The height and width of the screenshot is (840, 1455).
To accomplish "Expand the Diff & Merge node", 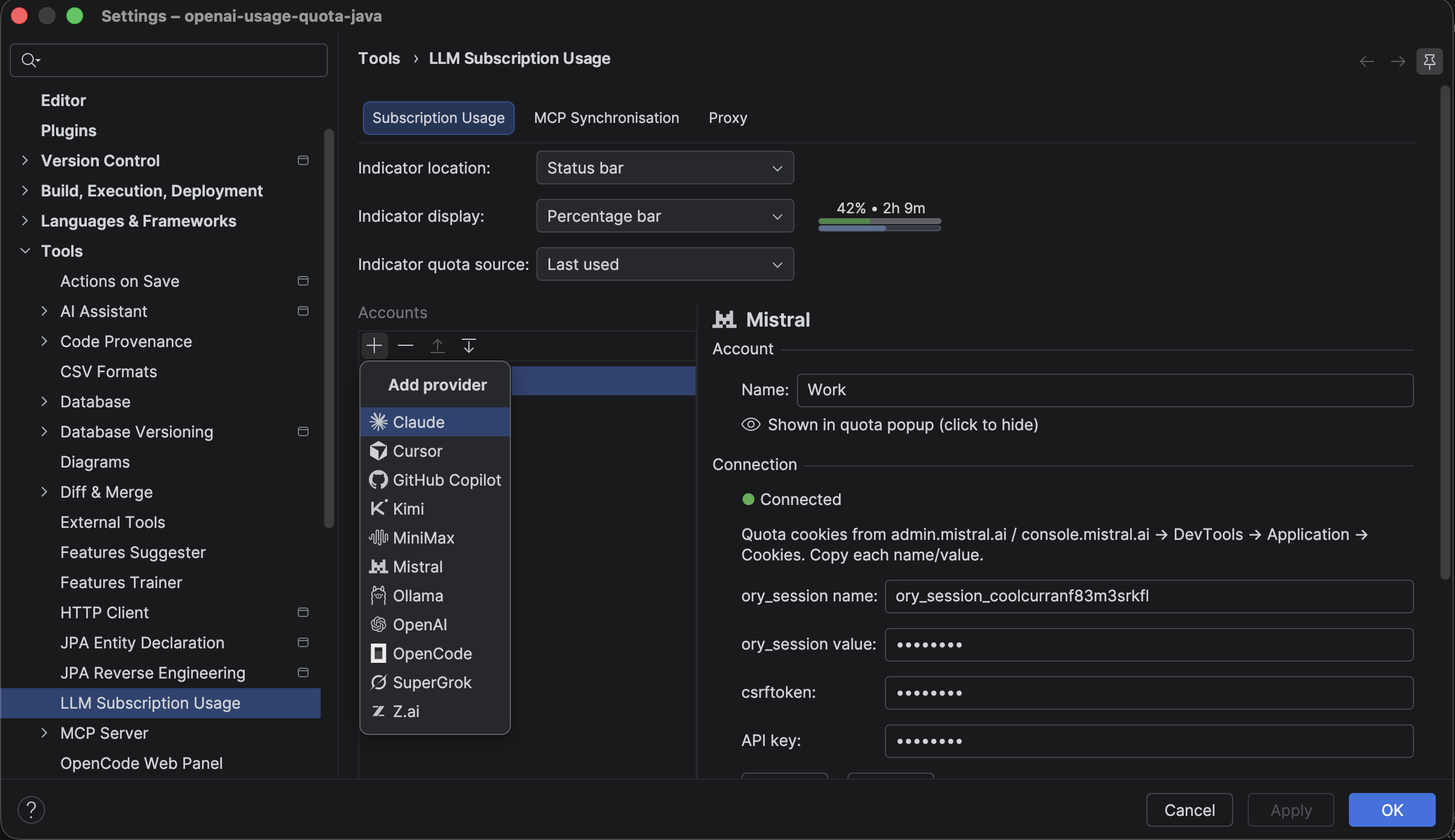I will pos(44,492).
